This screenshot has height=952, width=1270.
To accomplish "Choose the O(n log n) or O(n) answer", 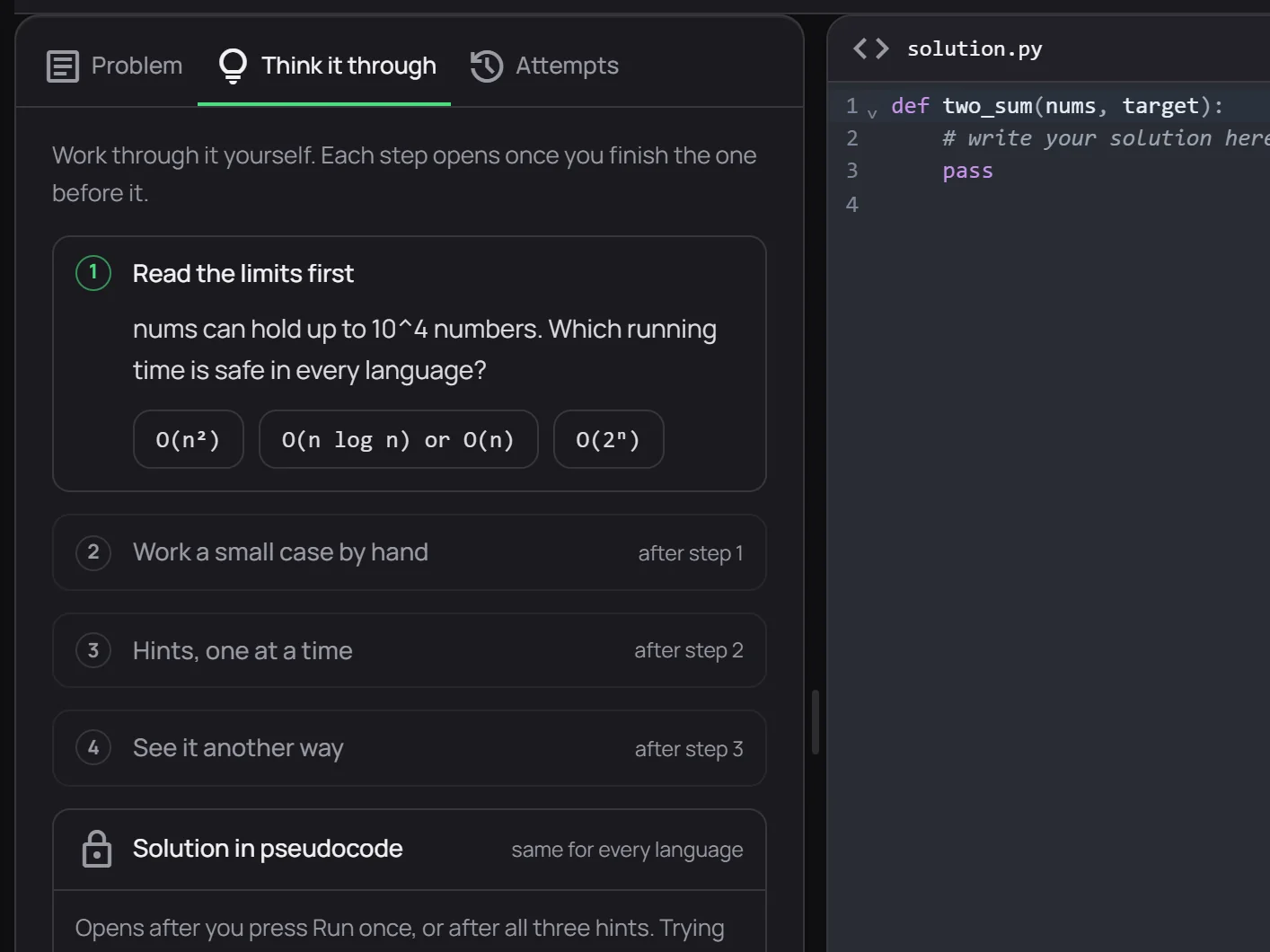I will coord(398,439).
